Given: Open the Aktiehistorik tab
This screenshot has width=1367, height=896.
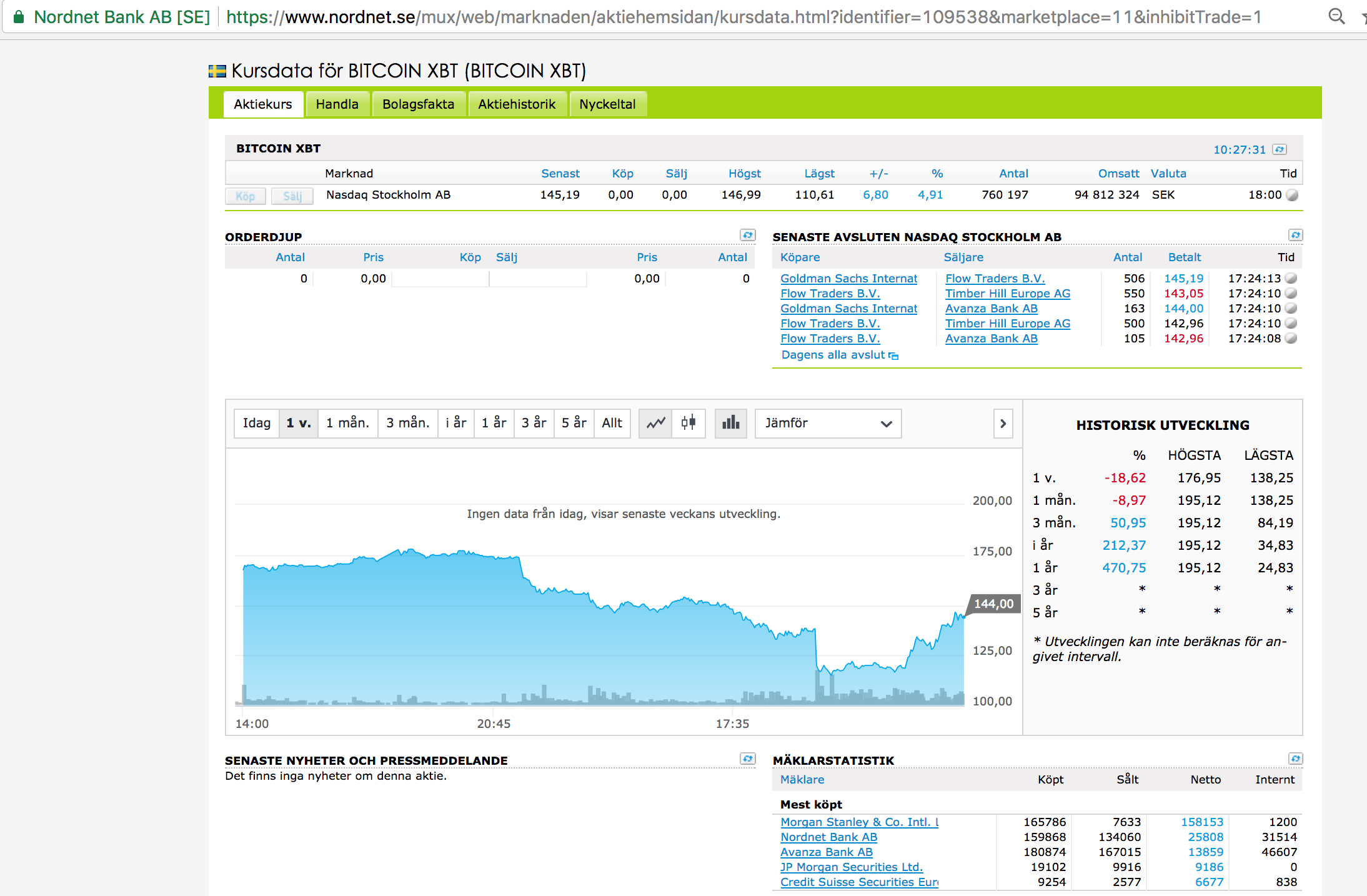Looking at the screenshot, I should coord(517,104).
